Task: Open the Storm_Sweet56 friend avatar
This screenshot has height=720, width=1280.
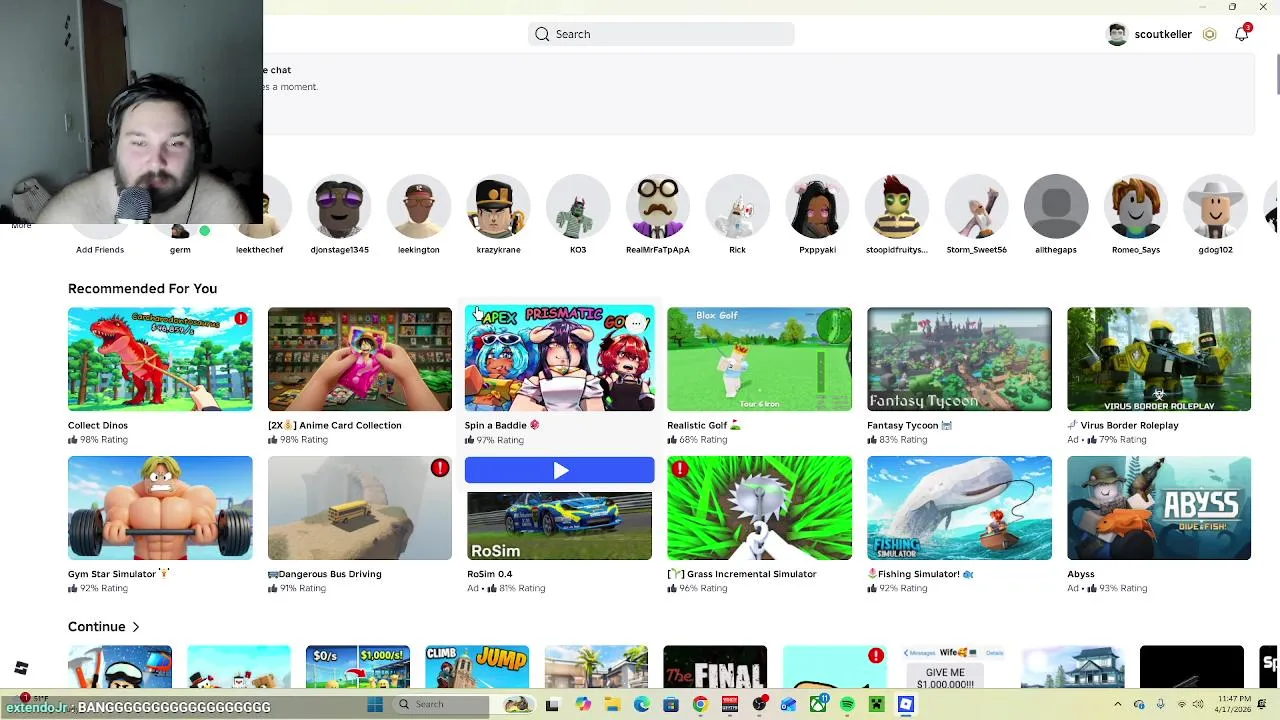Action: (x=976, y=207)
